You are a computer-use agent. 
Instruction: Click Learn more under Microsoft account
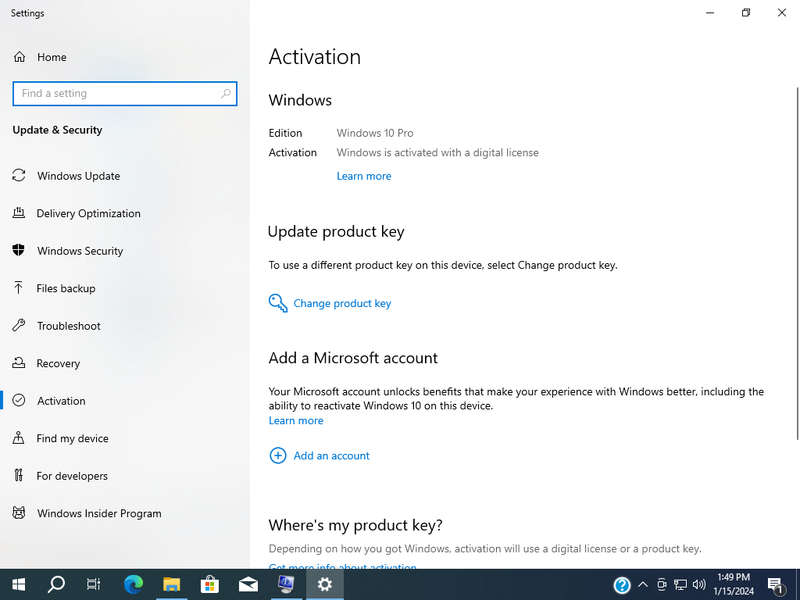(296, 420)
